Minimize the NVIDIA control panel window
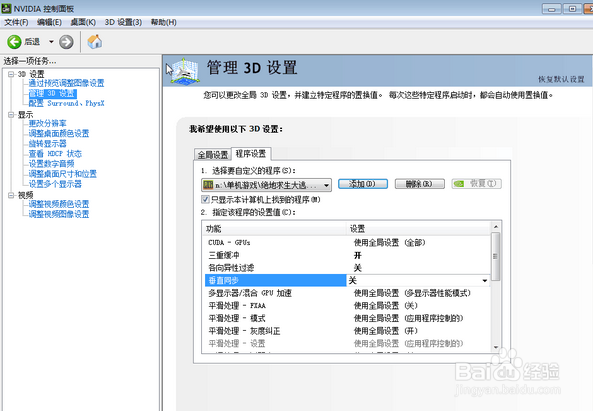Image resolution: width=593 pixels, height=411 pixels. (551, 9)
